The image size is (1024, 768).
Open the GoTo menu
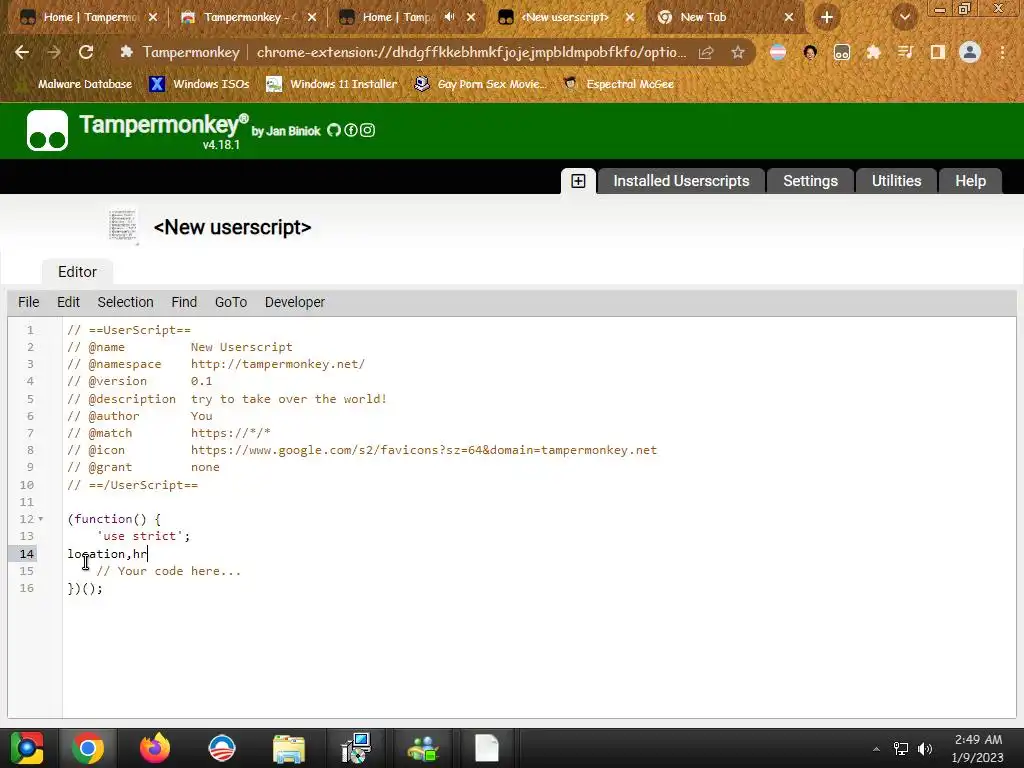(x=231, y=302)
